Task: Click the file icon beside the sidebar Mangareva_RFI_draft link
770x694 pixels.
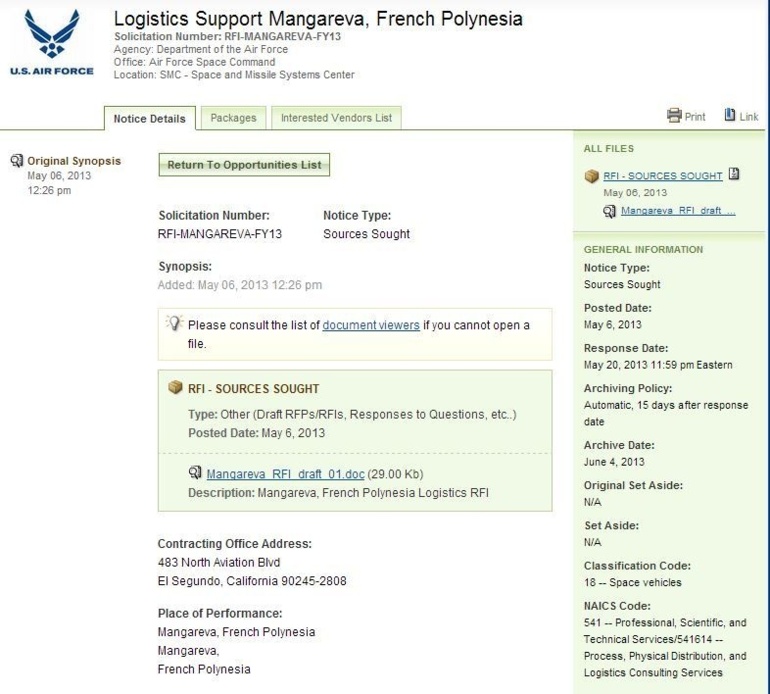Action: tap(609, 211)
